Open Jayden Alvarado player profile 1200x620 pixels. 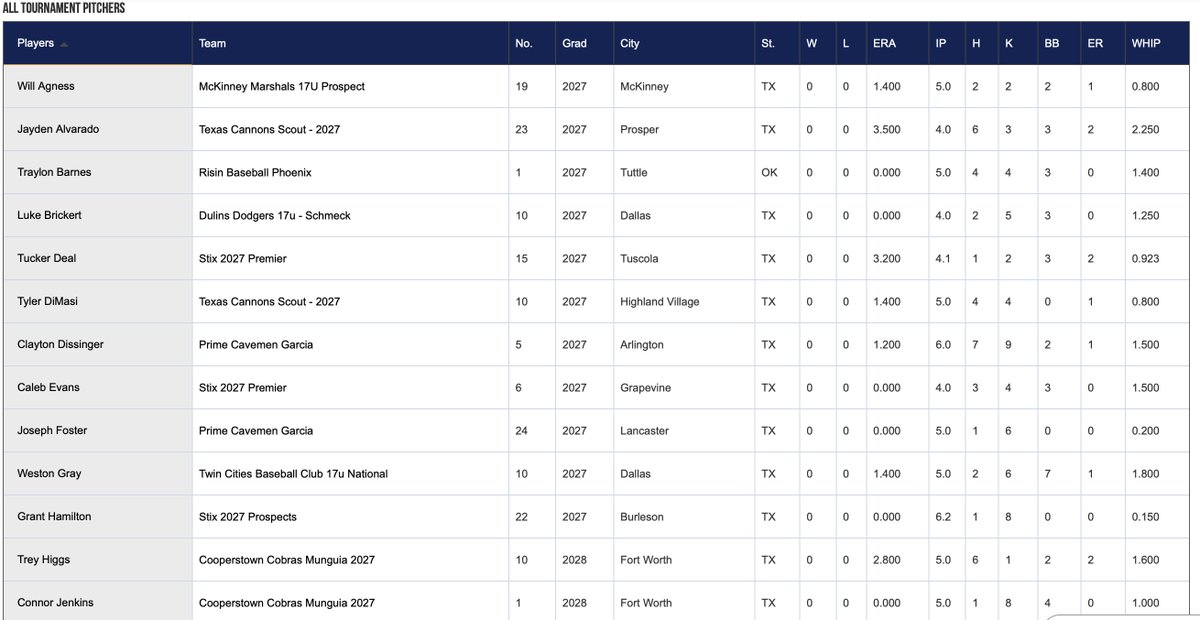[58, 130]
